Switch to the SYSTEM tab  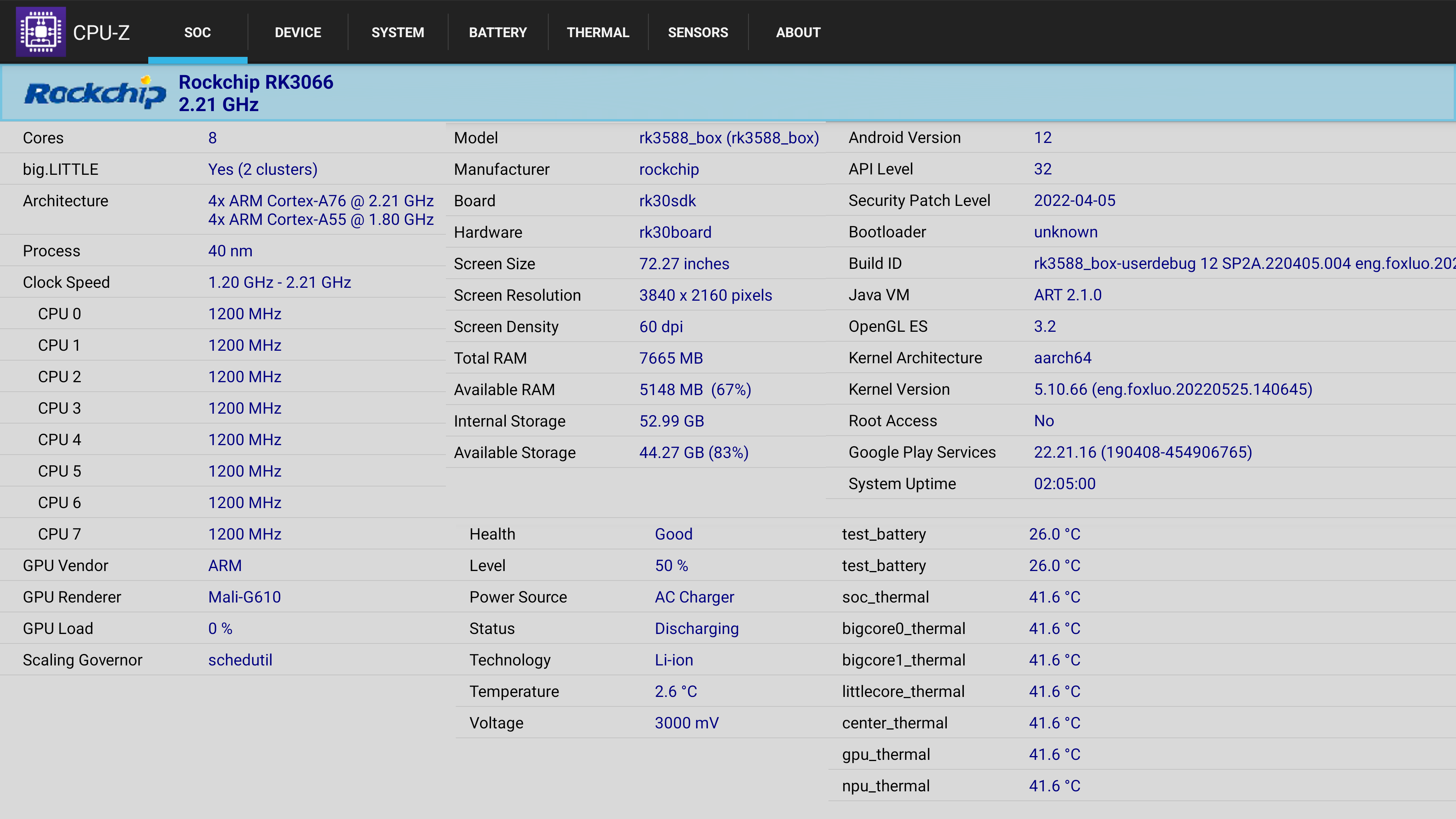click(x=398, y=32)
